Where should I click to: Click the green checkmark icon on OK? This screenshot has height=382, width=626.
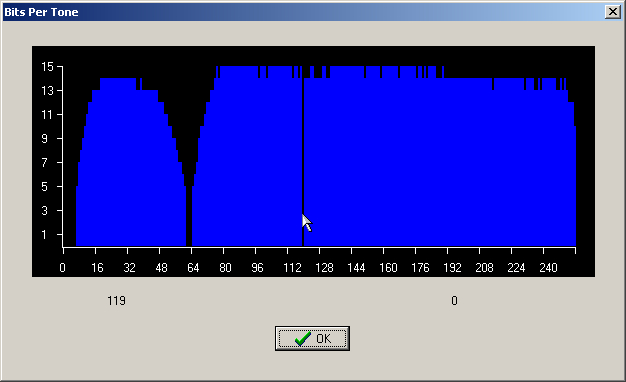pos(302,338)
